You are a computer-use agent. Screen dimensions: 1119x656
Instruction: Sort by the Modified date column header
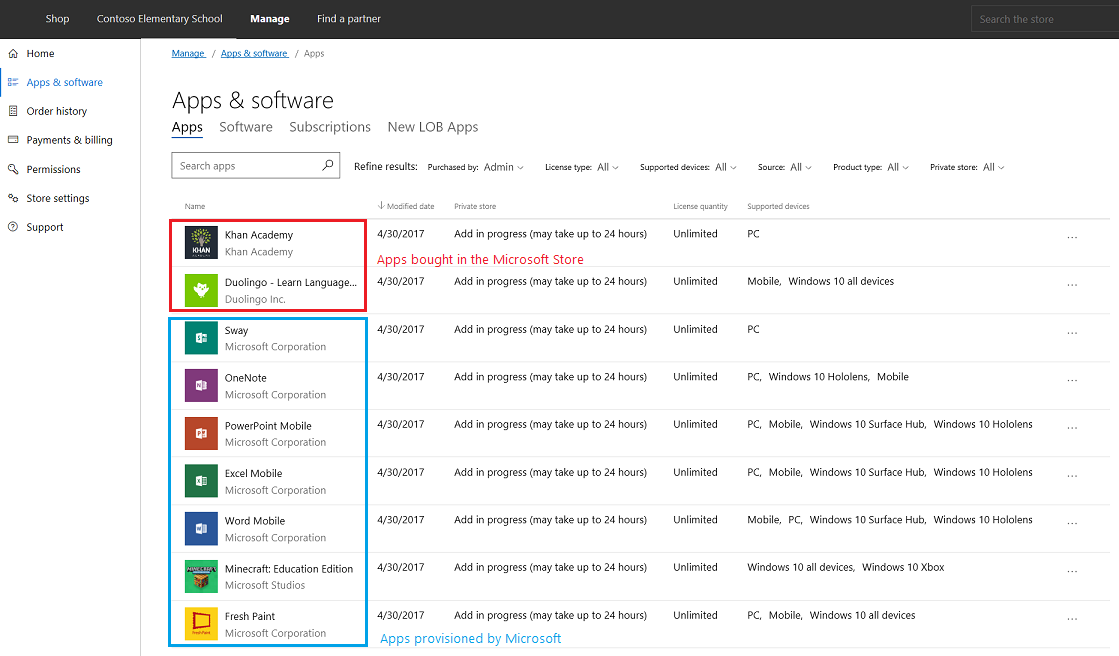point(410,206)
